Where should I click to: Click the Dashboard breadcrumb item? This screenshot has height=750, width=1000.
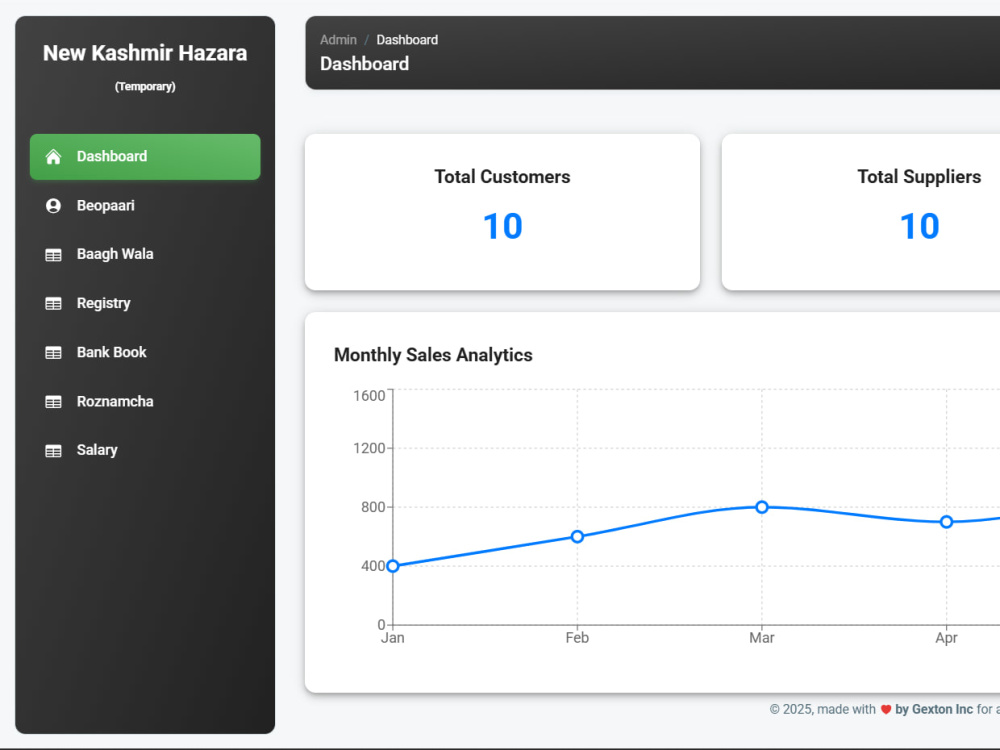407,40
